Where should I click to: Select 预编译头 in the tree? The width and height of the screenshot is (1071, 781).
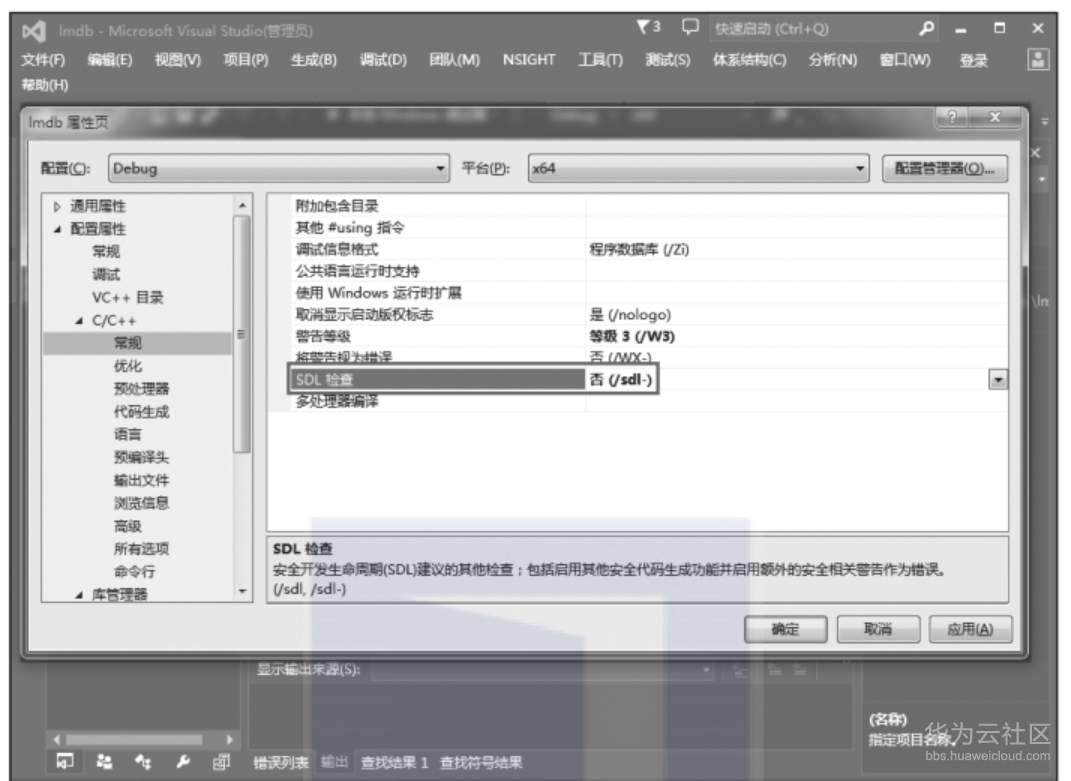(x=141, y=458)
